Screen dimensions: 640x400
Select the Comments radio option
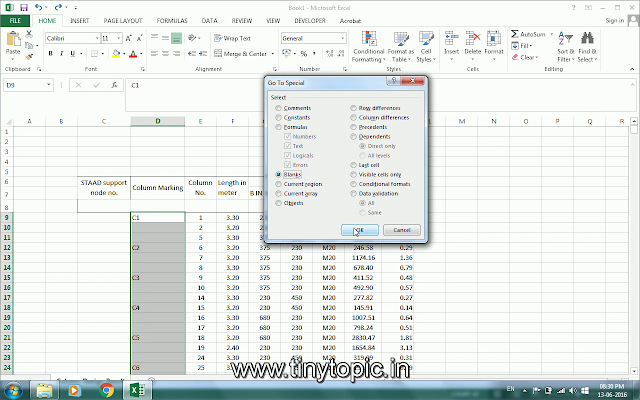(x=278, y=108)
